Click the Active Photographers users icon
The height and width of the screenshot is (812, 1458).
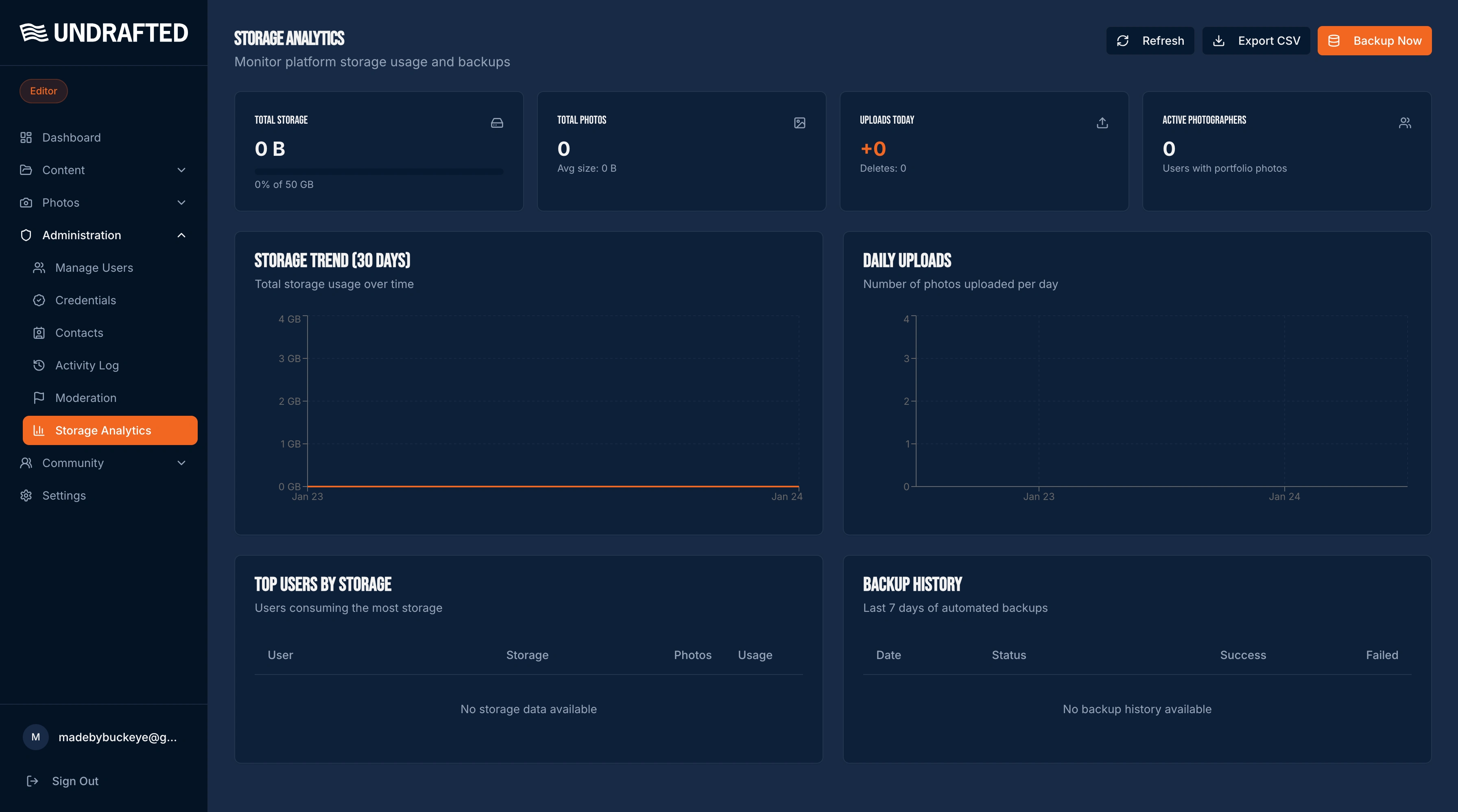tap(1405, 123)
